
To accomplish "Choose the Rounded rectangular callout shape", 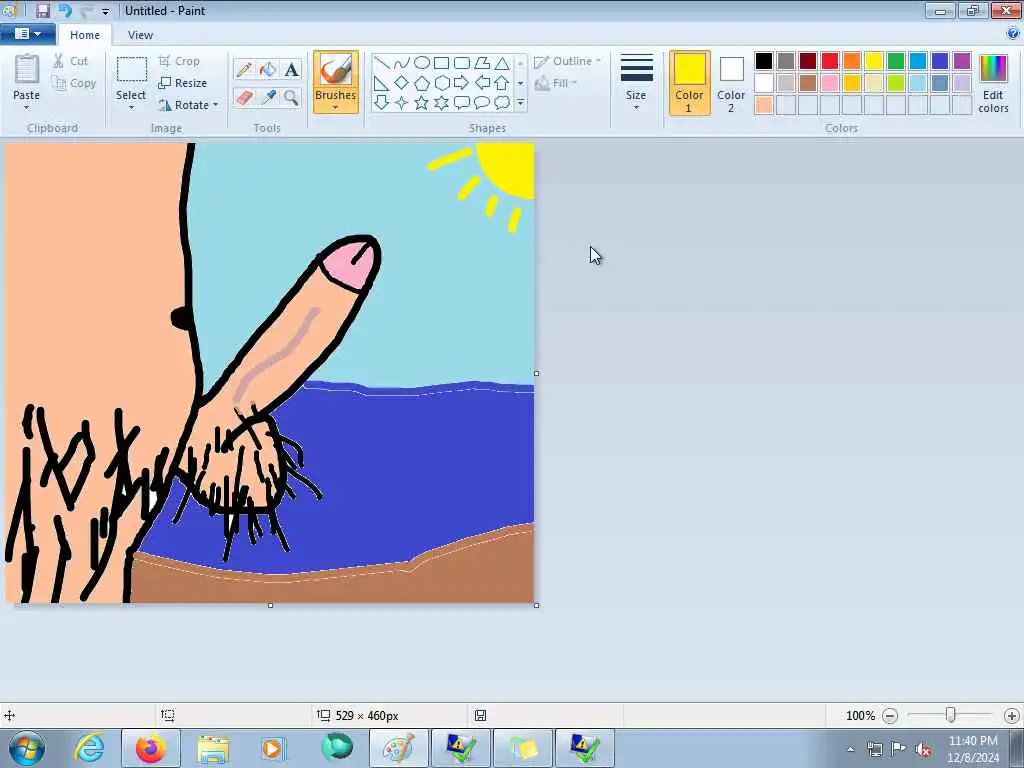I will 462,103.
